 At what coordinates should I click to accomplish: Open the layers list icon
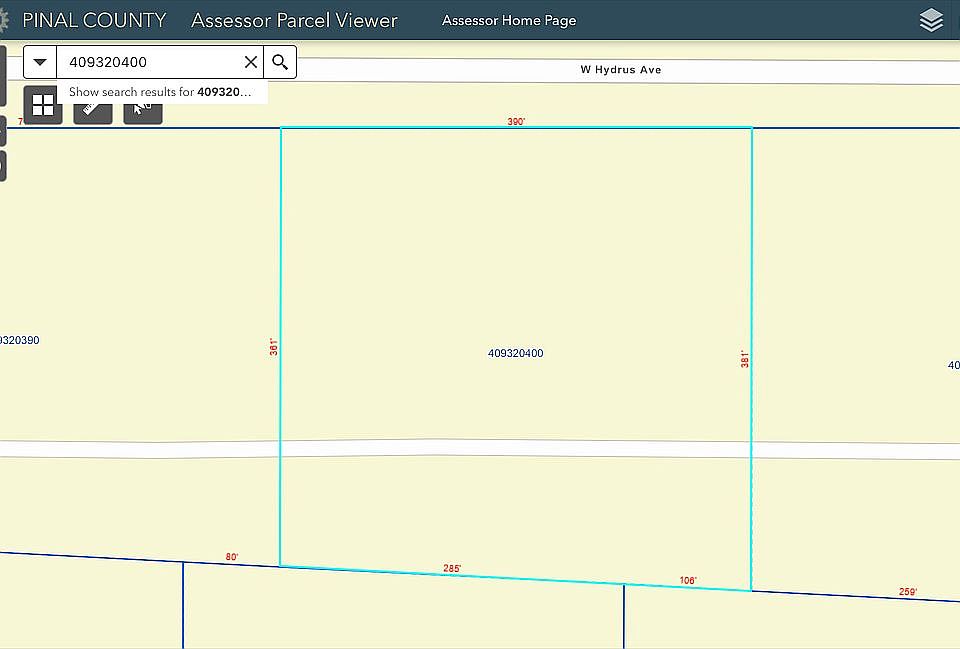931,20
